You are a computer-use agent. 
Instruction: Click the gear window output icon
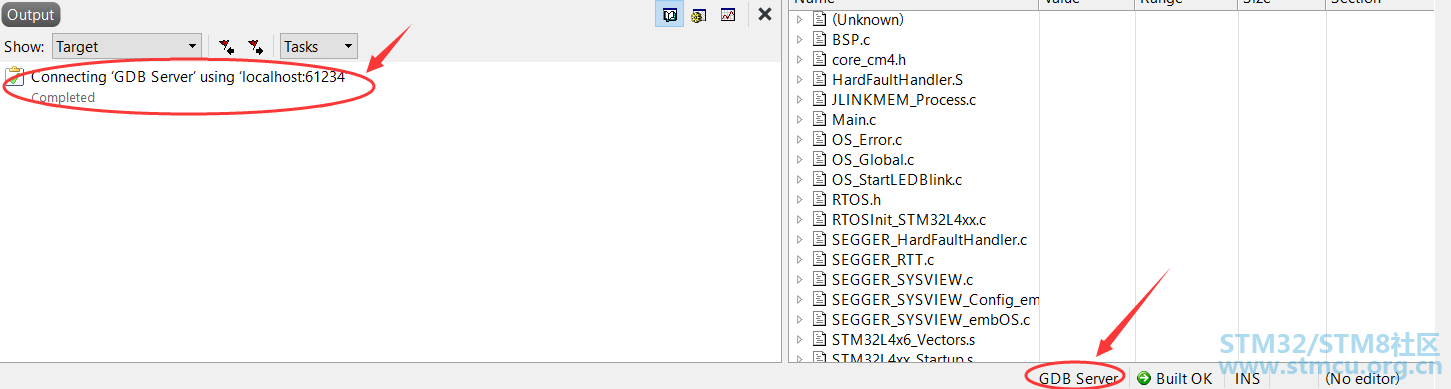tap(699, 15)
